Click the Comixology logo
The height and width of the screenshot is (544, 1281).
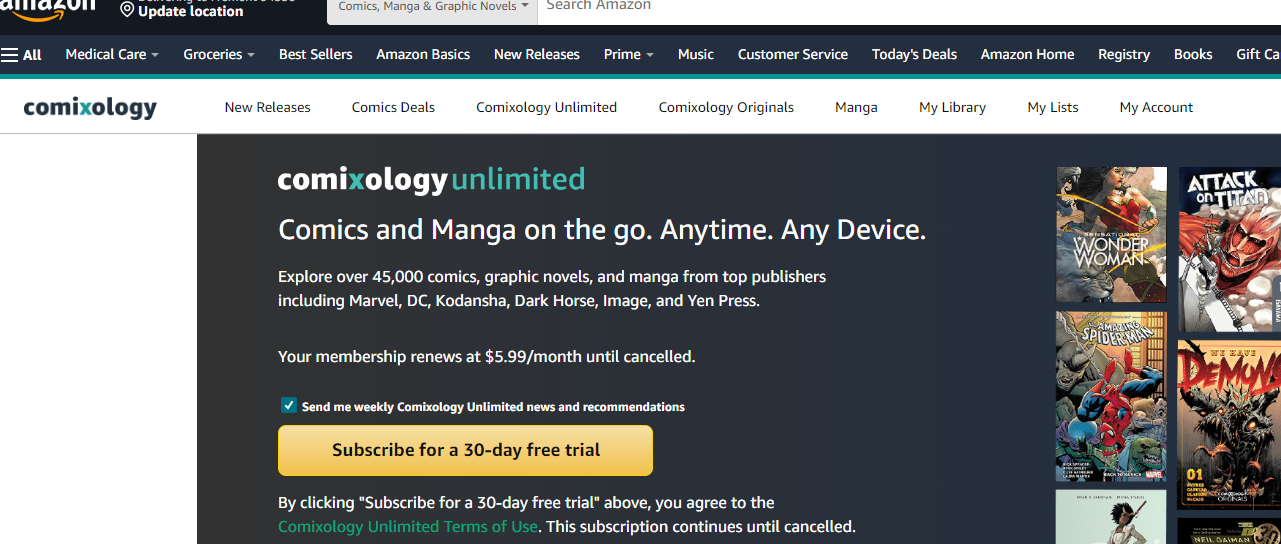click(90, 107)
